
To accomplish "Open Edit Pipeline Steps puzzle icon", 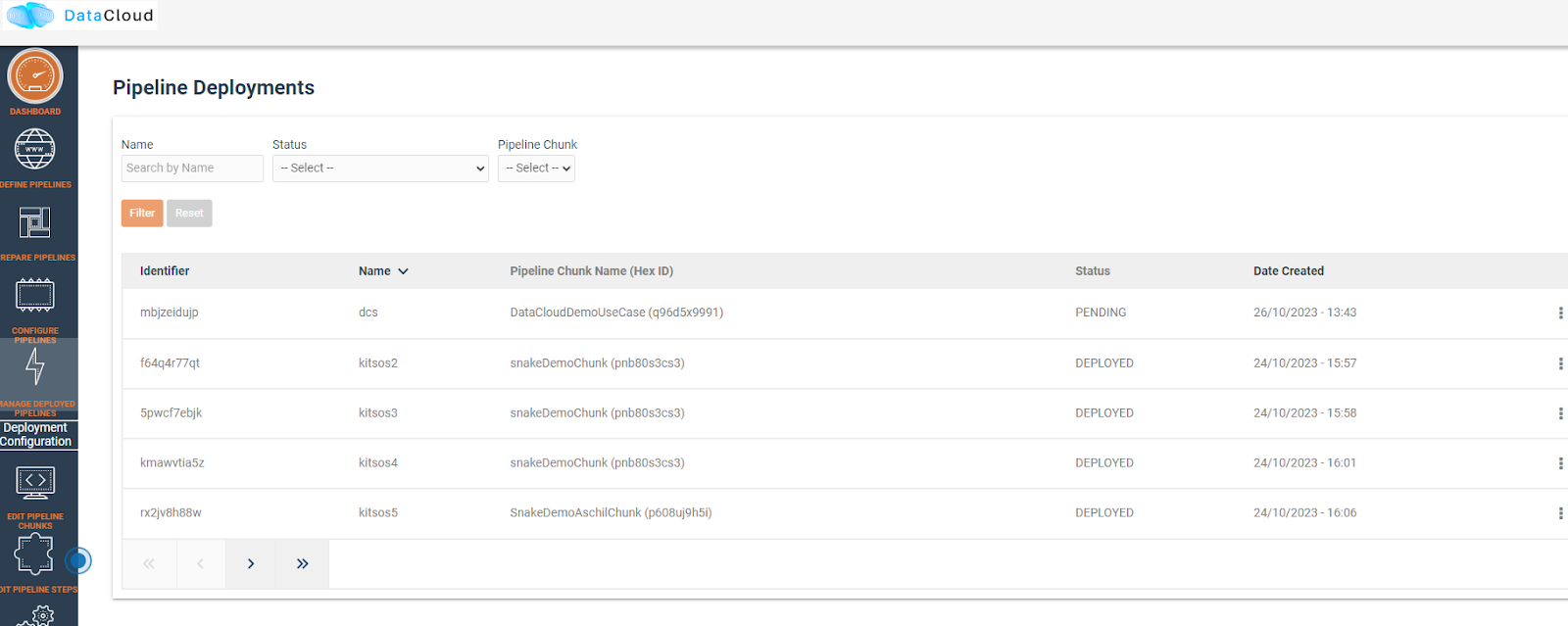I will click(33, 554).
